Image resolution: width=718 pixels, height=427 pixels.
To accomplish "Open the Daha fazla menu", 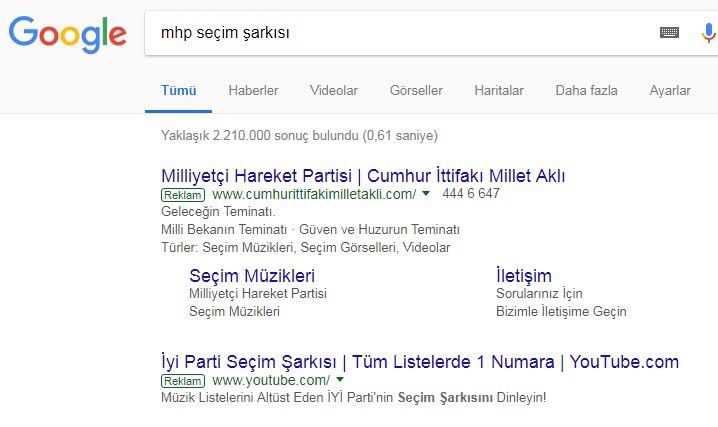I will click(x=586, y=91).
